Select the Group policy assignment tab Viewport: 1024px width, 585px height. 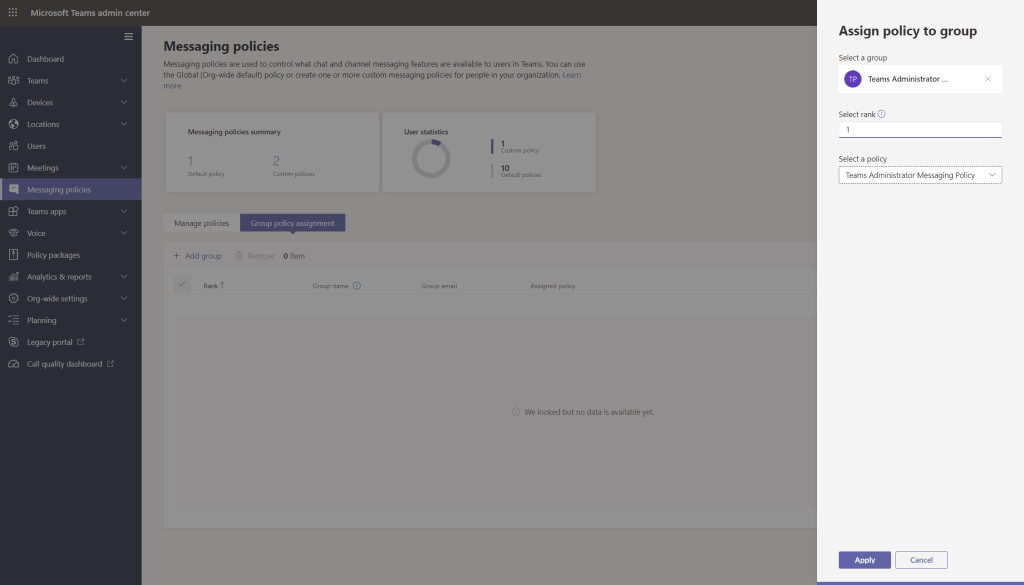pyautogui.click(x=292, y=223)
